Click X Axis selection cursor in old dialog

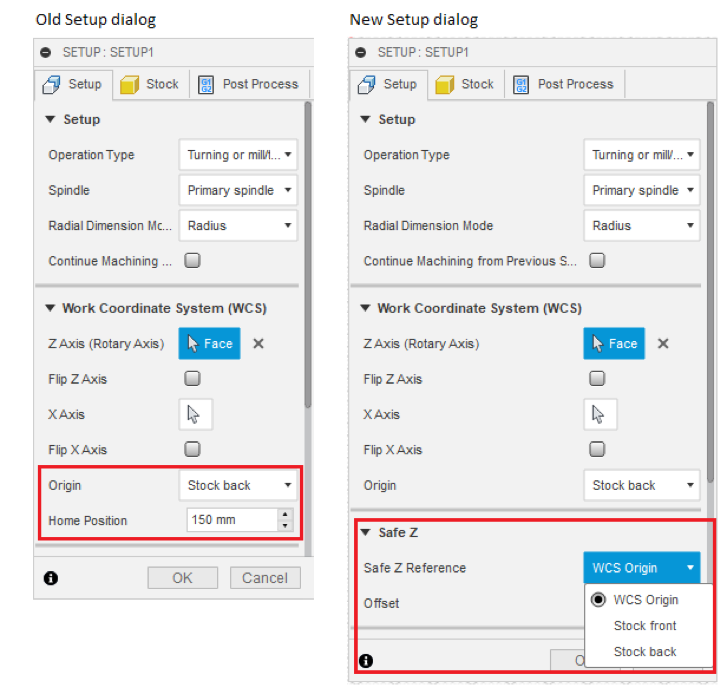tap(196, 415)
